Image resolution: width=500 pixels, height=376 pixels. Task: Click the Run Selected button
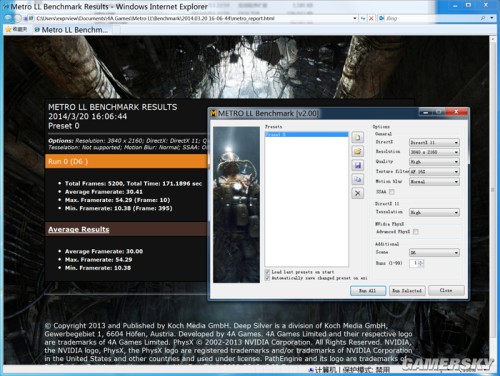pyautogui.click(x=407, y=291)
